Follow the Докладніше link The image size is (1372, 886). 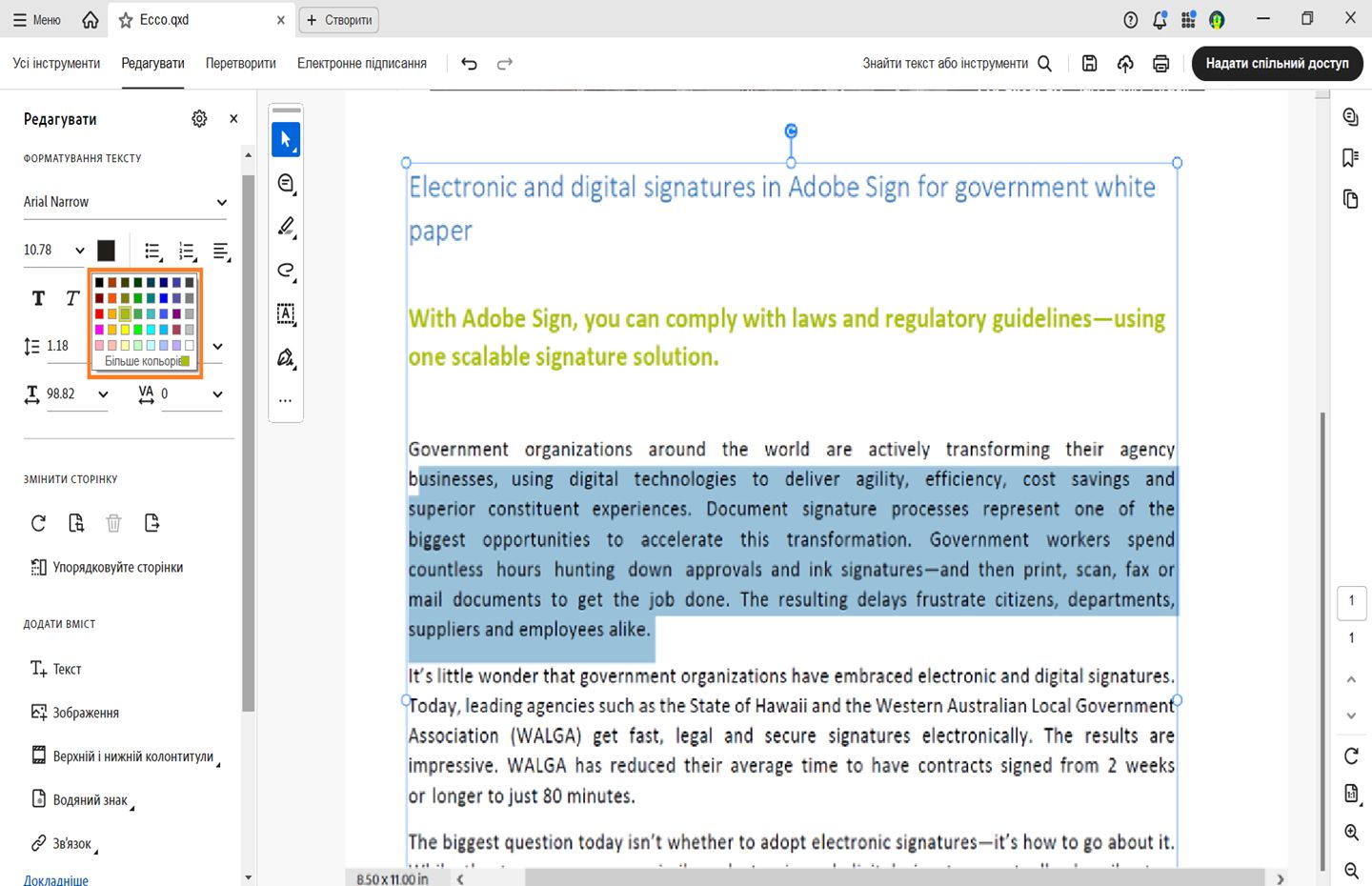(x=56, y=880)
